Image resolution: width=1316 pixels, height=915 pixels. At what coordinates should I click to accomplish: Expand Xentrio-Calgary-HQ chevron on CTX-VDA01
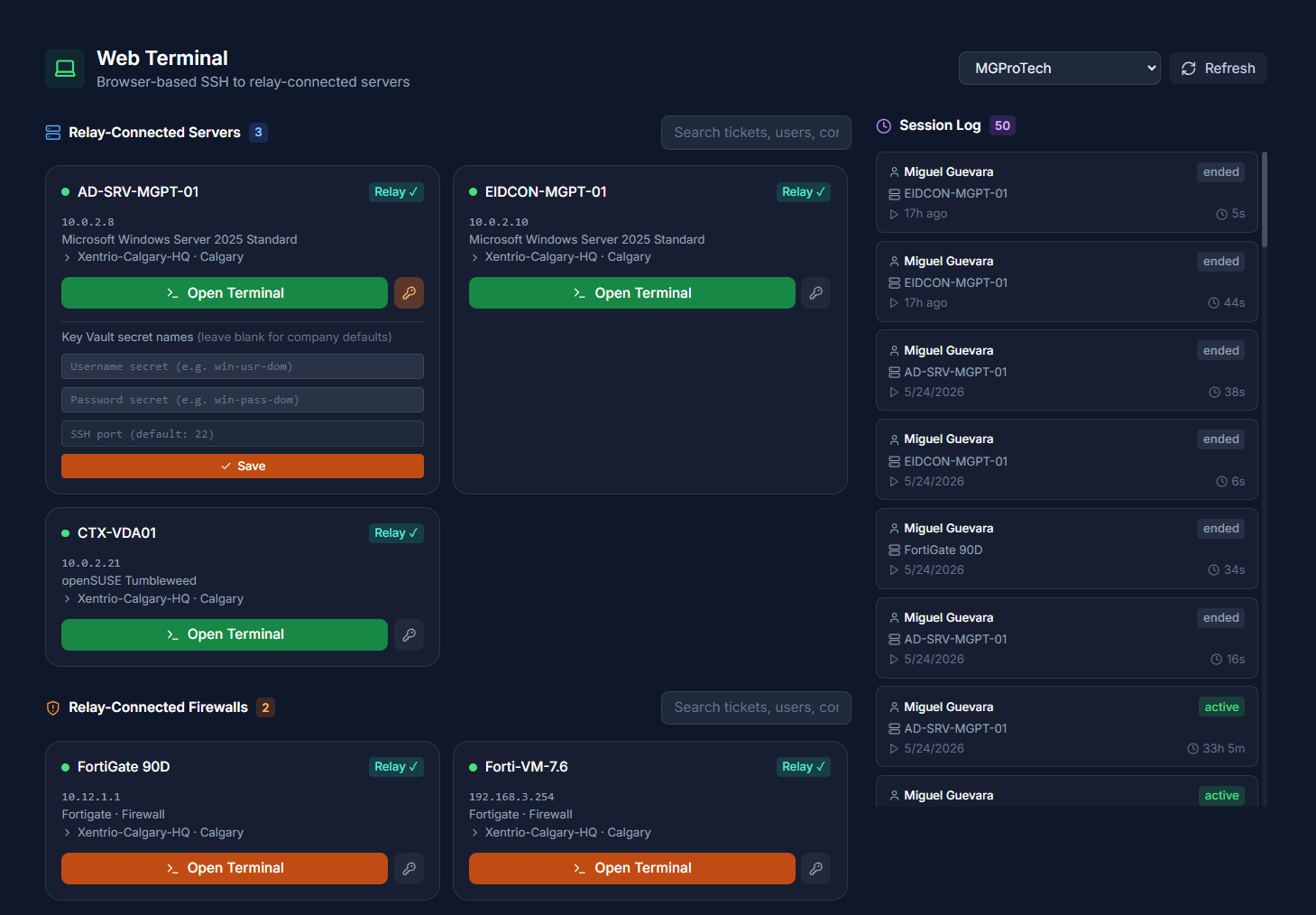67,599
